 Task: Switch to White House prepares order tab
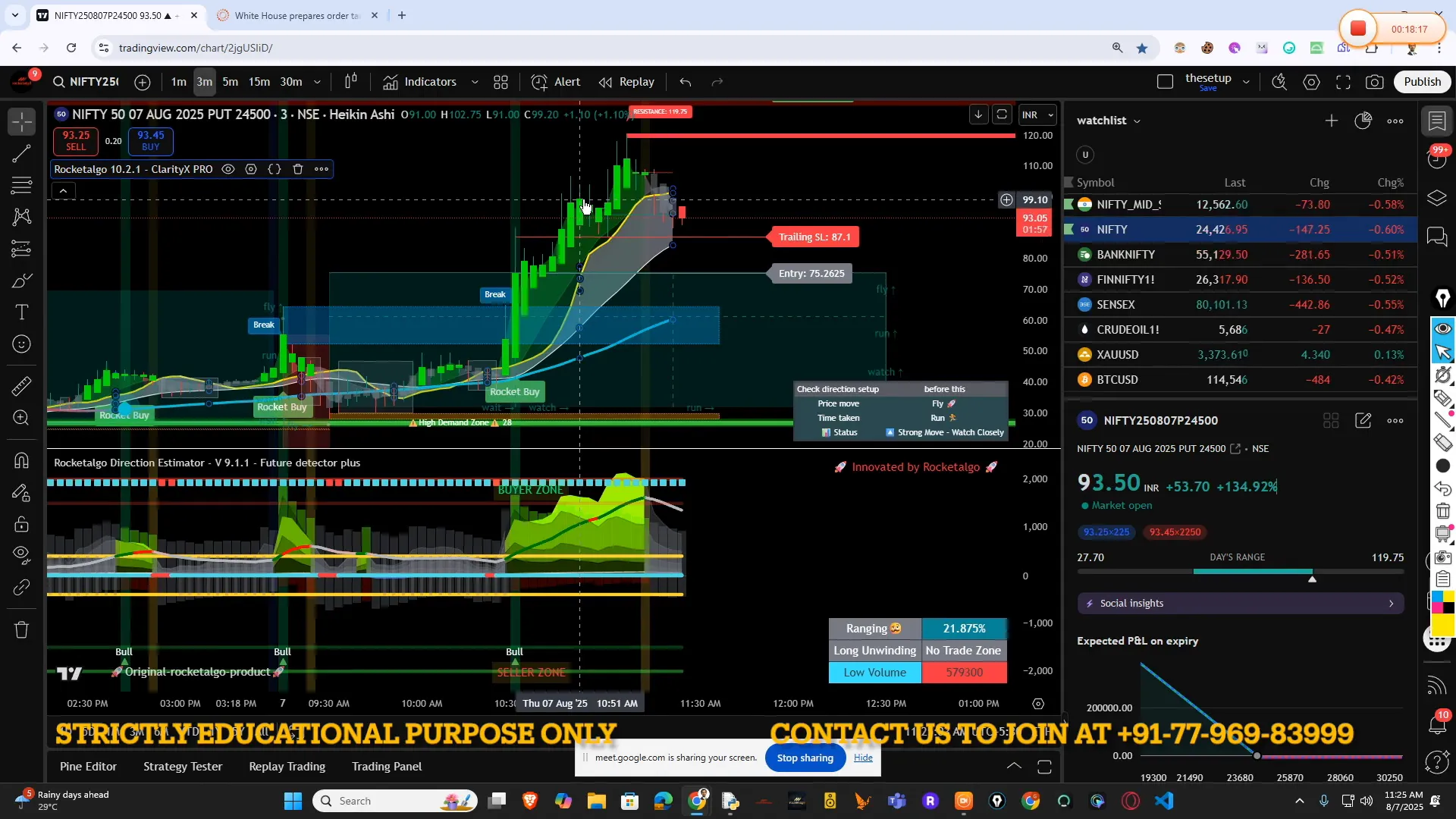(x=297, y=15)
